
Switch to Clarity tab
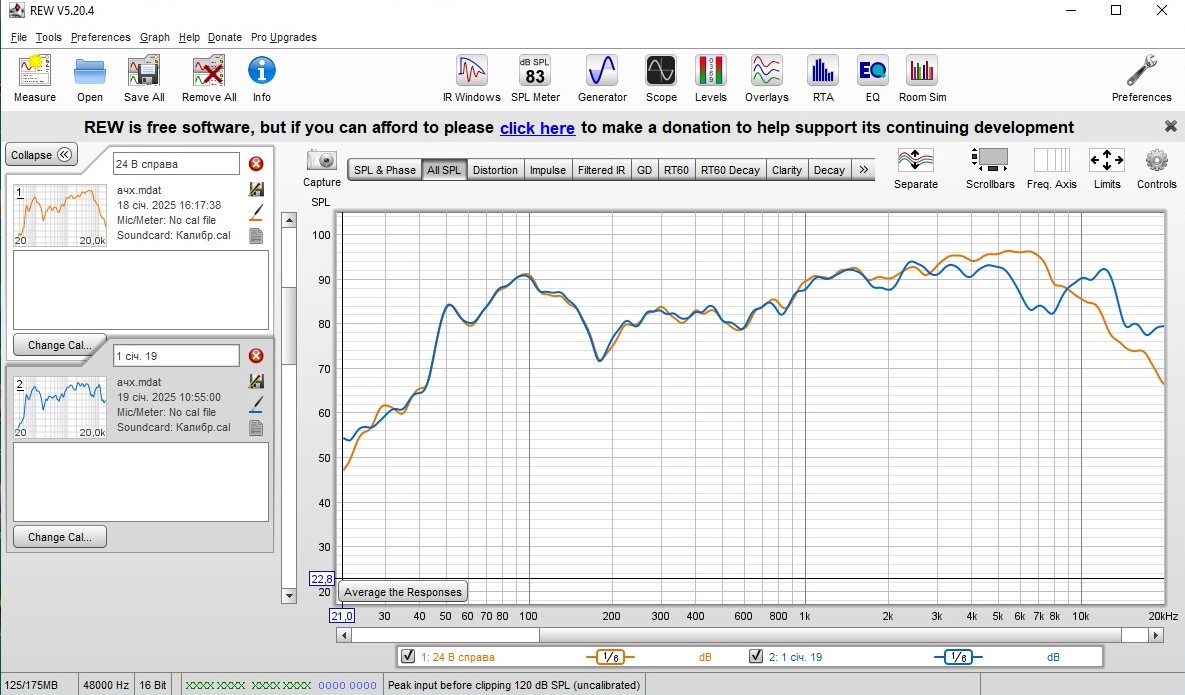point(787,170)
